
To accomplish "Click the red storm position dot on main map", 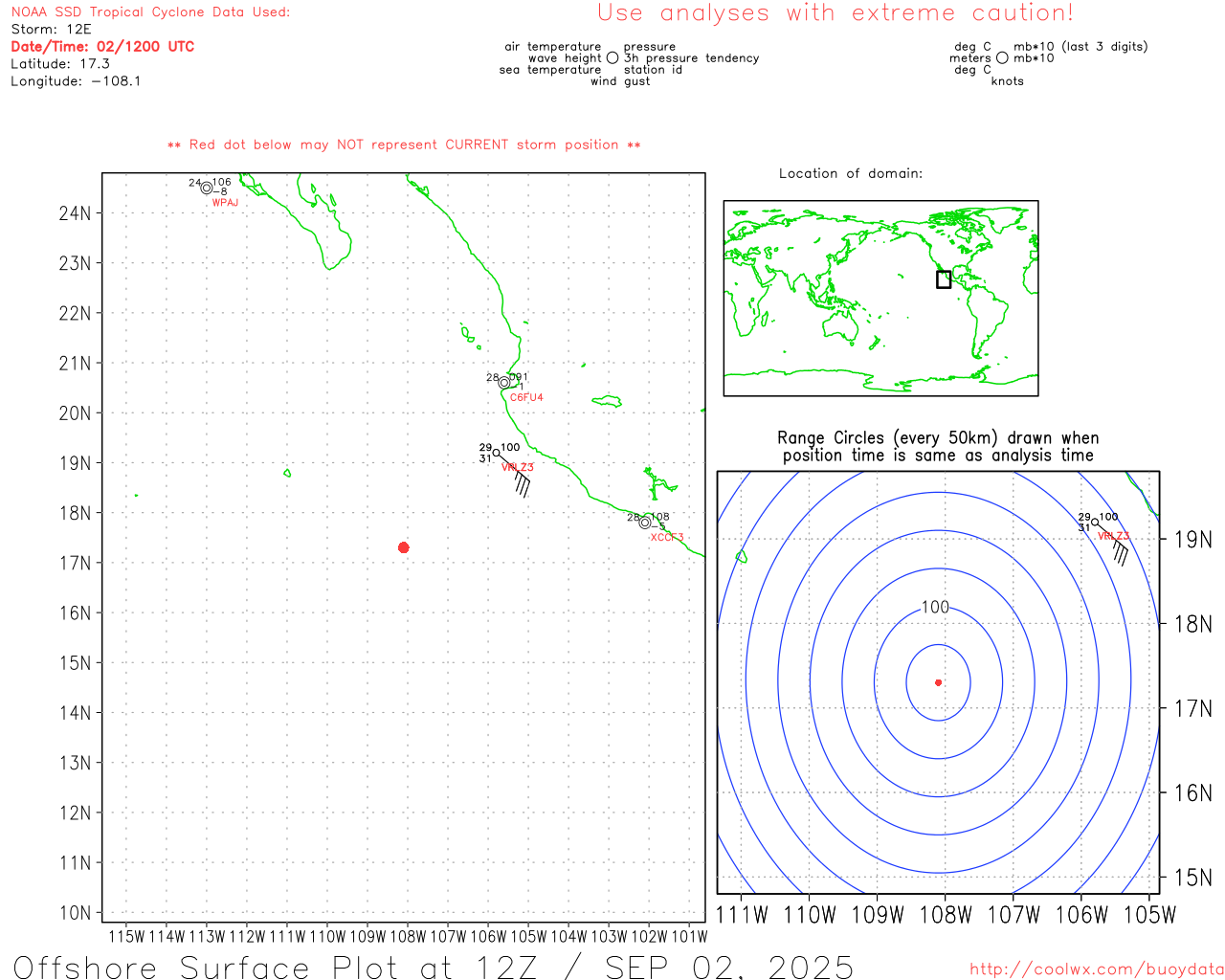I will pos(404,547).
